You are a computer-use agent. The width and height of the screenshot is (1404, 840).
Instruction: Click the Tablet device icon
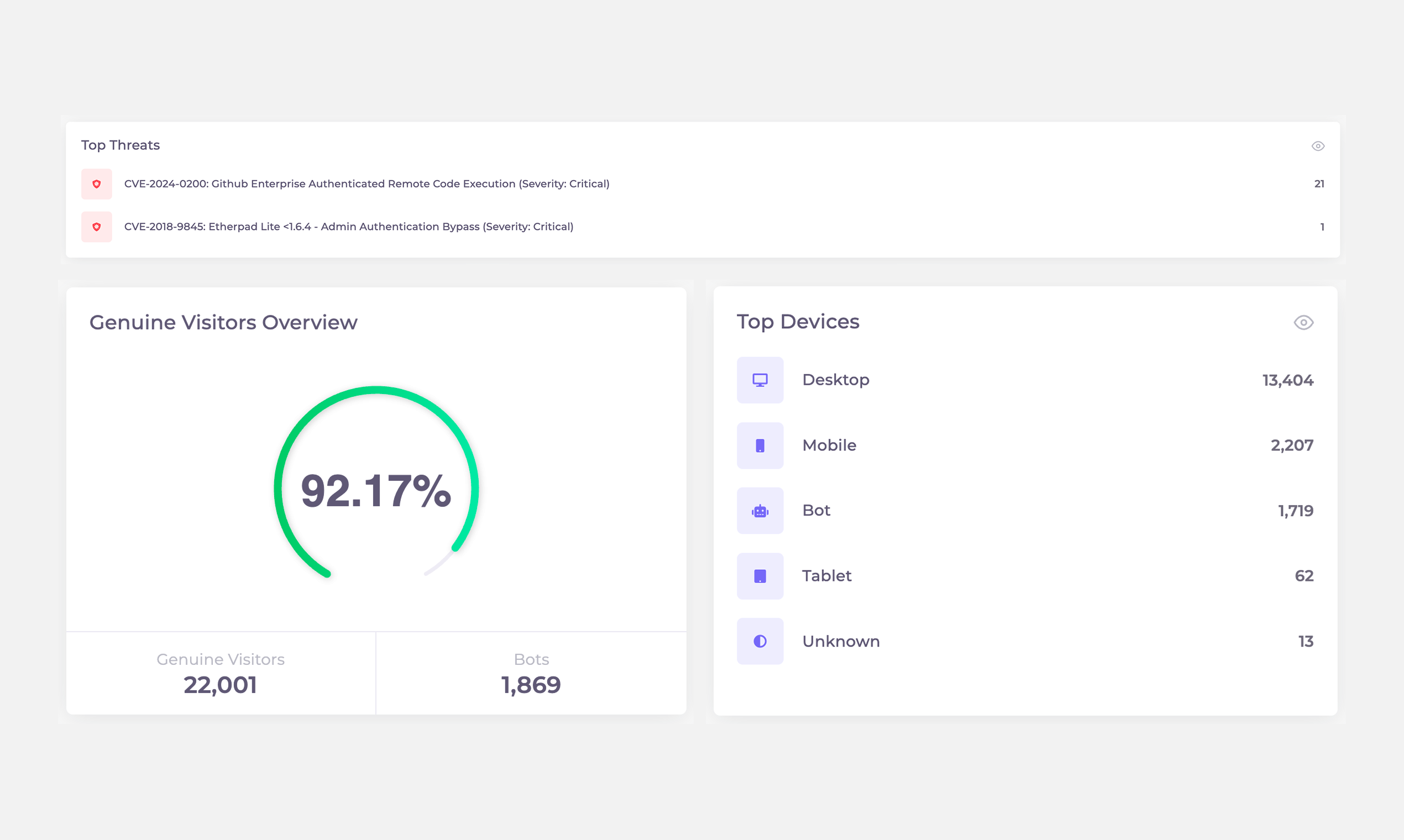click(759, 576)
